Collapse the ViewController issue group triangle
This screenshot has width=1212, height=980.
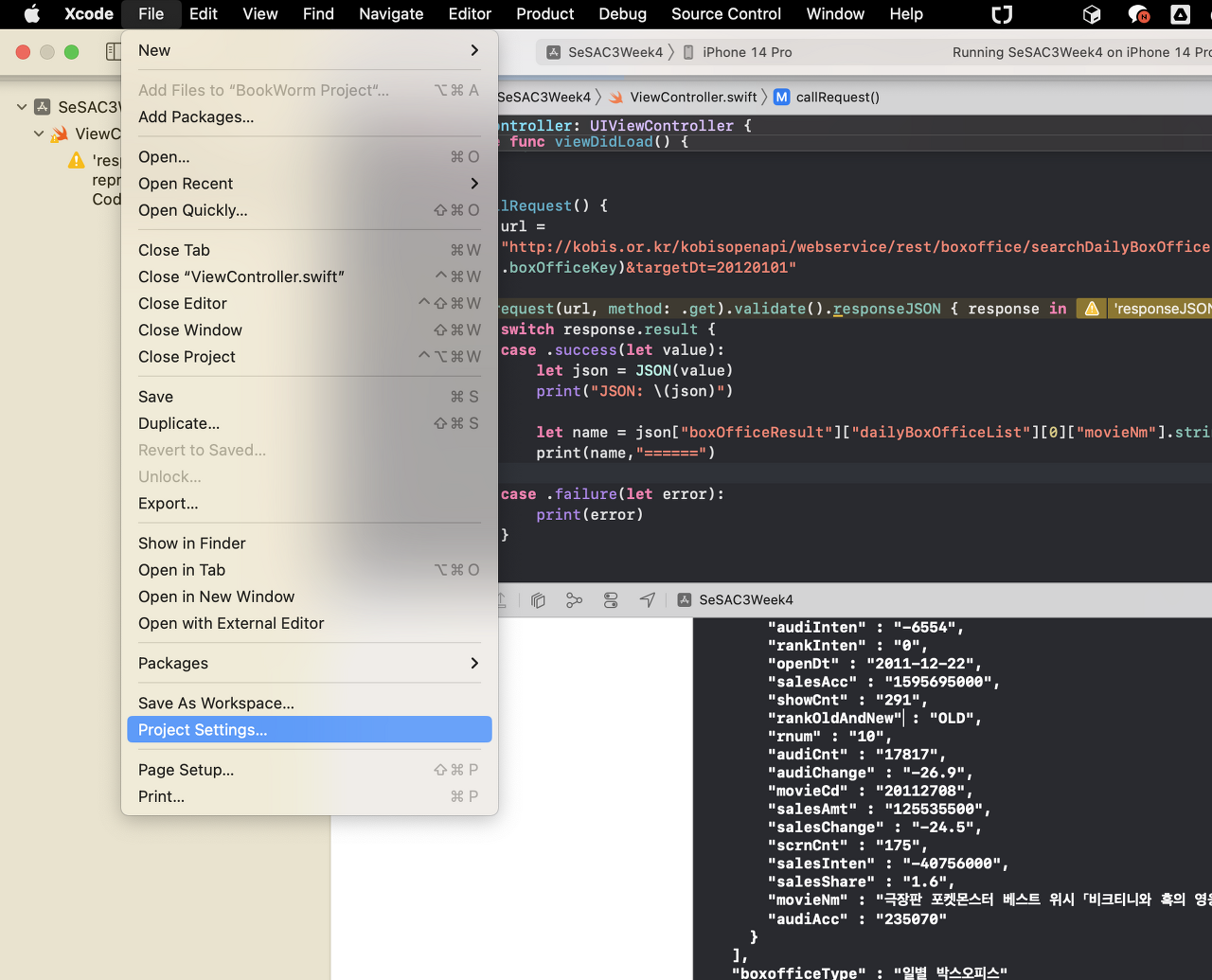click(39, 134)
